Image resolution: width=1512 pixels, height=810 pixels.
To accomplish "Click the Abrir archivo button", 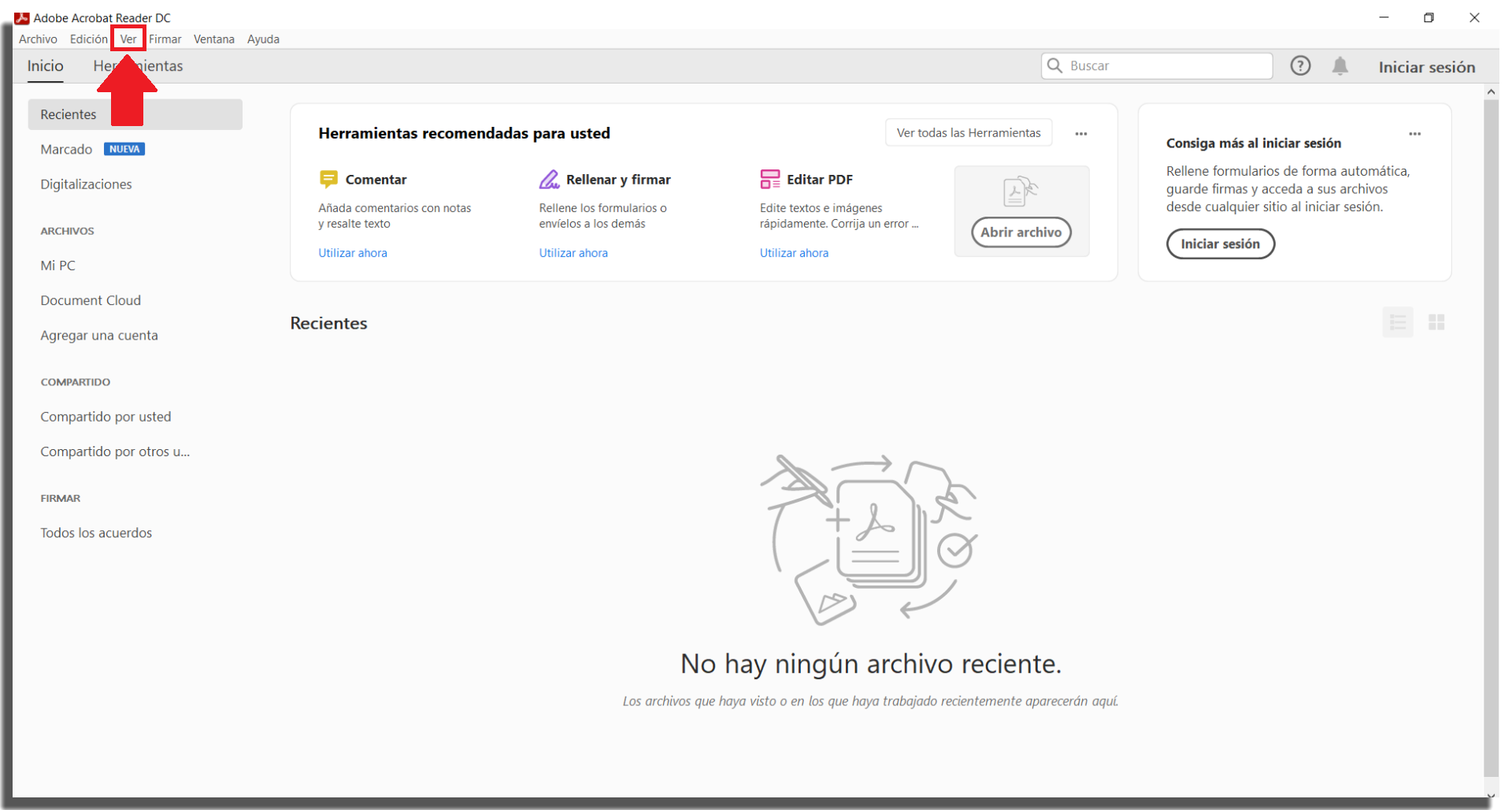I will coord(1021,232).
